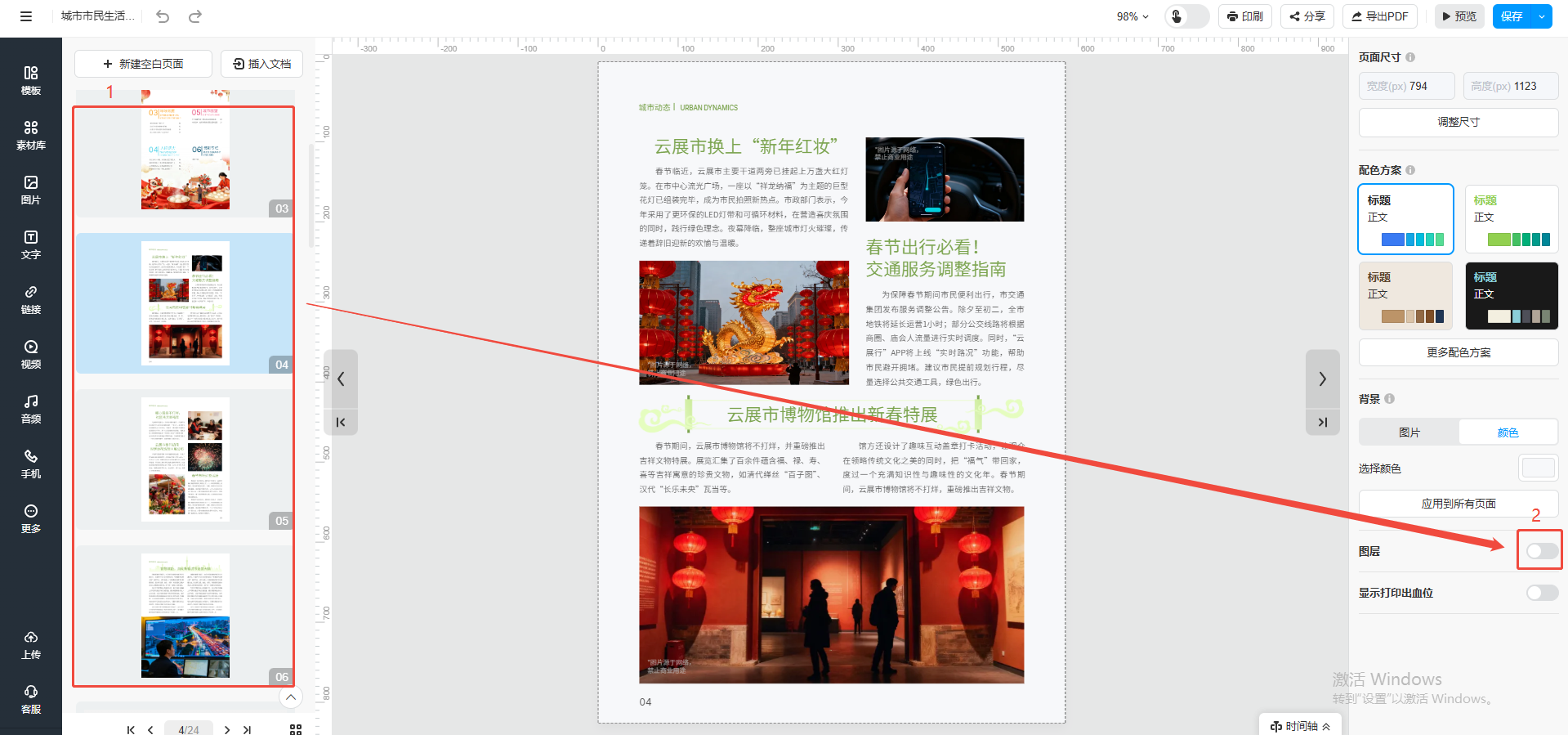The width and height of the screenshot is (1568, 735).
Task: Click the 导出PDF button
Action: (1379, 16)
